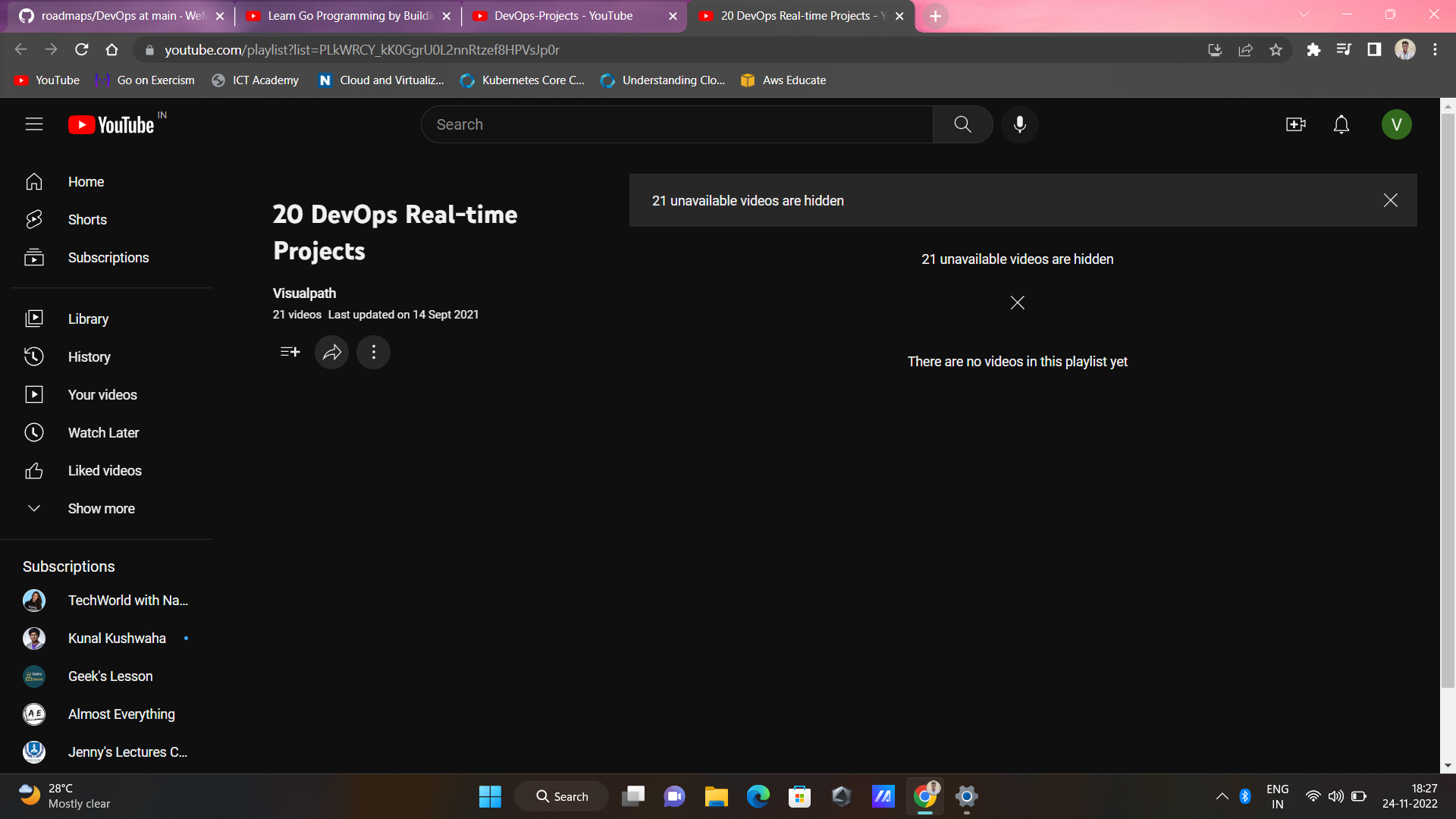Click the YouTube search input field
Image resolution: width=1456 pixels, height=819 pixels.
click(x=675, y=124)
